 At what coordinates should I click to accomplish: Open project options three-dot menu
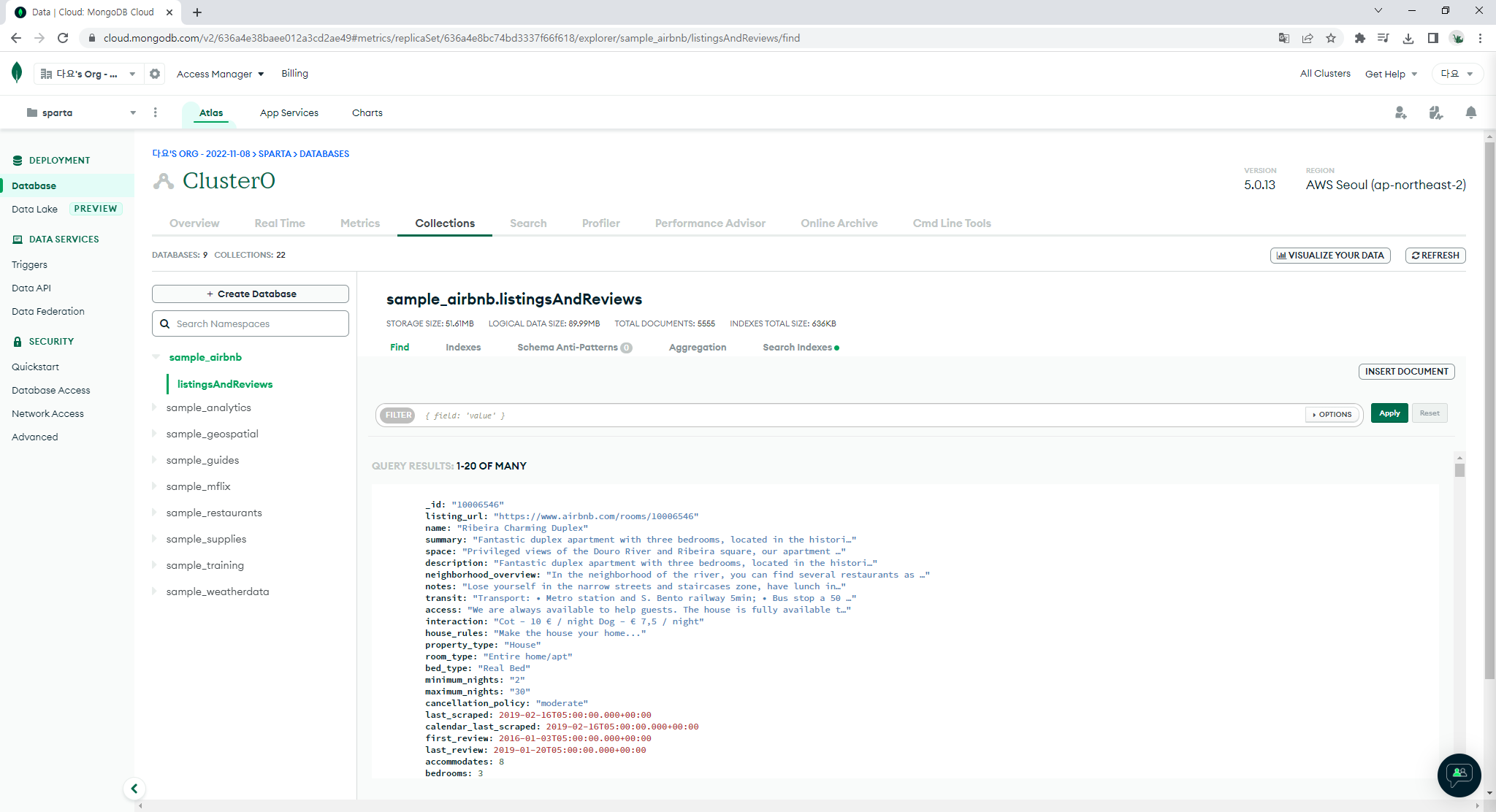(x=156, y=112)
